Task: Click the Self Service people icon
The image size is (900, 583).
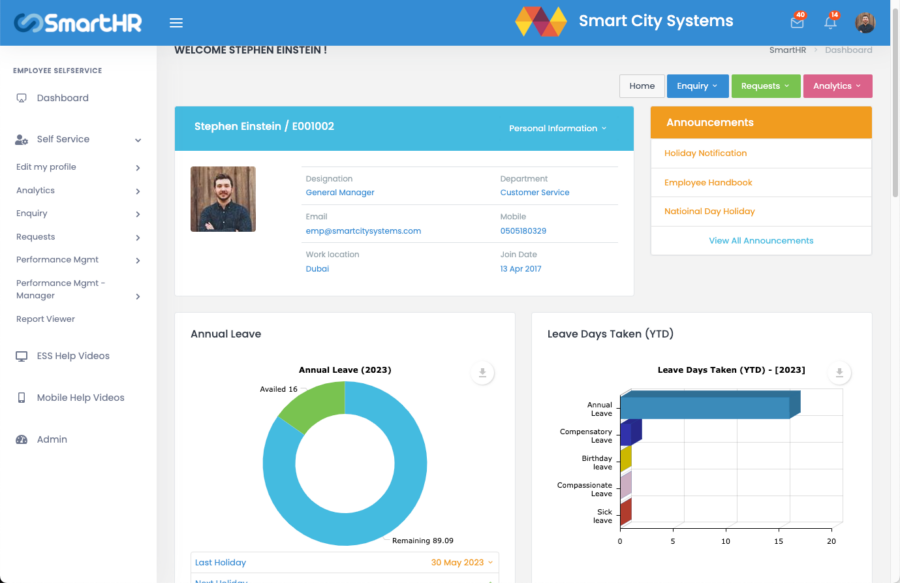Action: (x=21, y=139)
